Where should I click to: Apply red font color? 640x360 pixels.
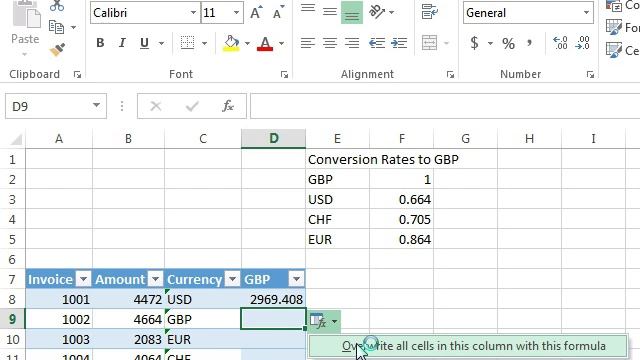pos(265,43)
